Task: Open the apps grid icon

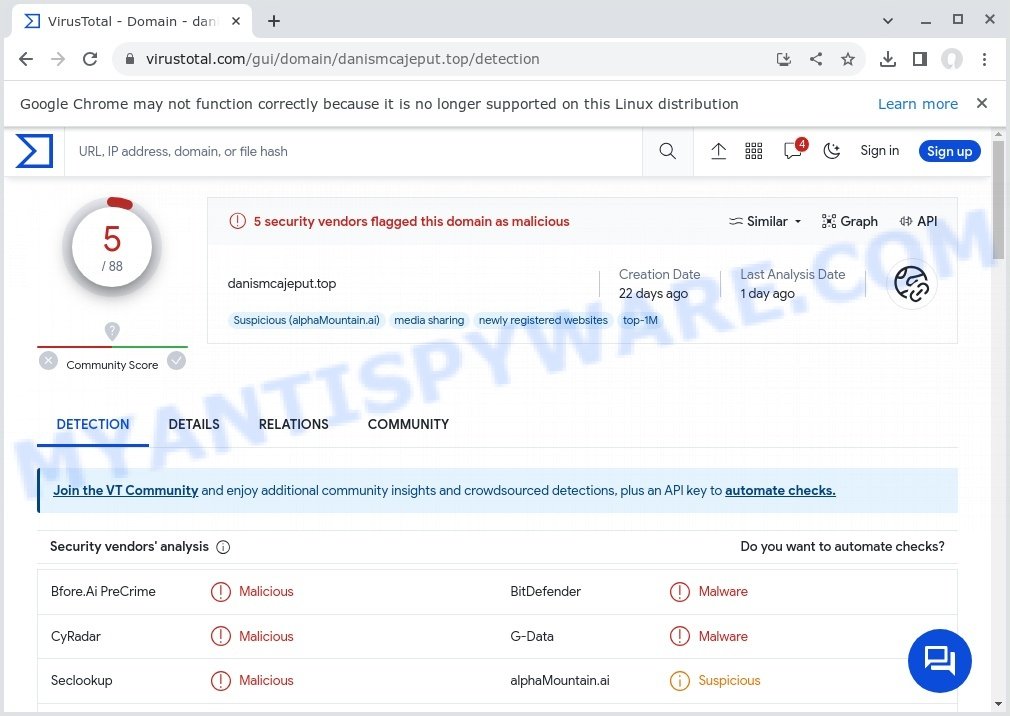Action: [x=754, y=151]
